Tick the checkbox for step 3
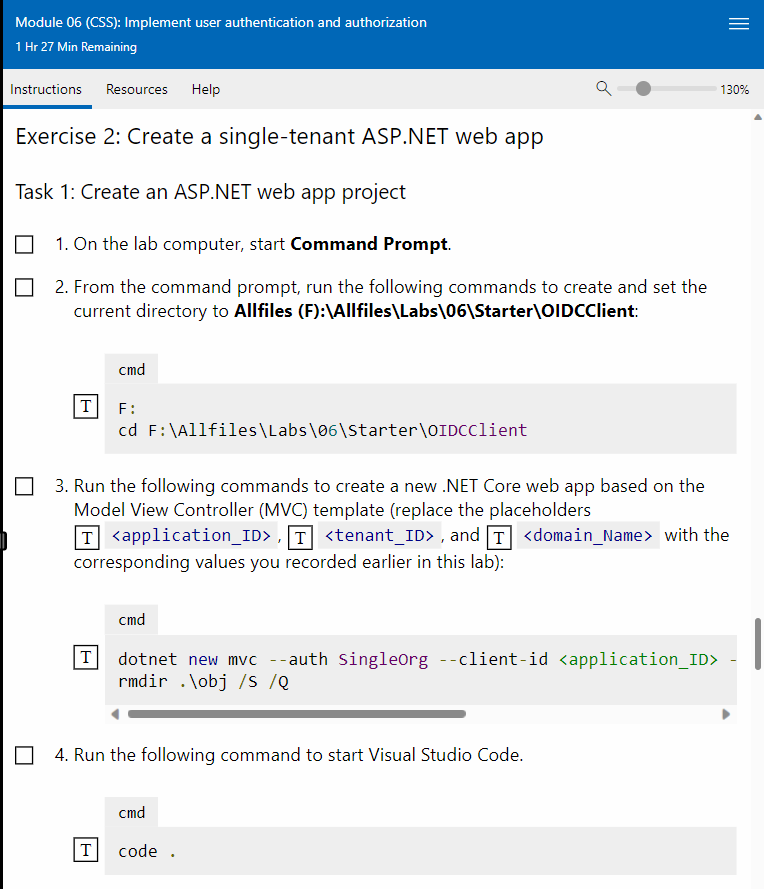 pyautogui.click(x=24, y=484)
